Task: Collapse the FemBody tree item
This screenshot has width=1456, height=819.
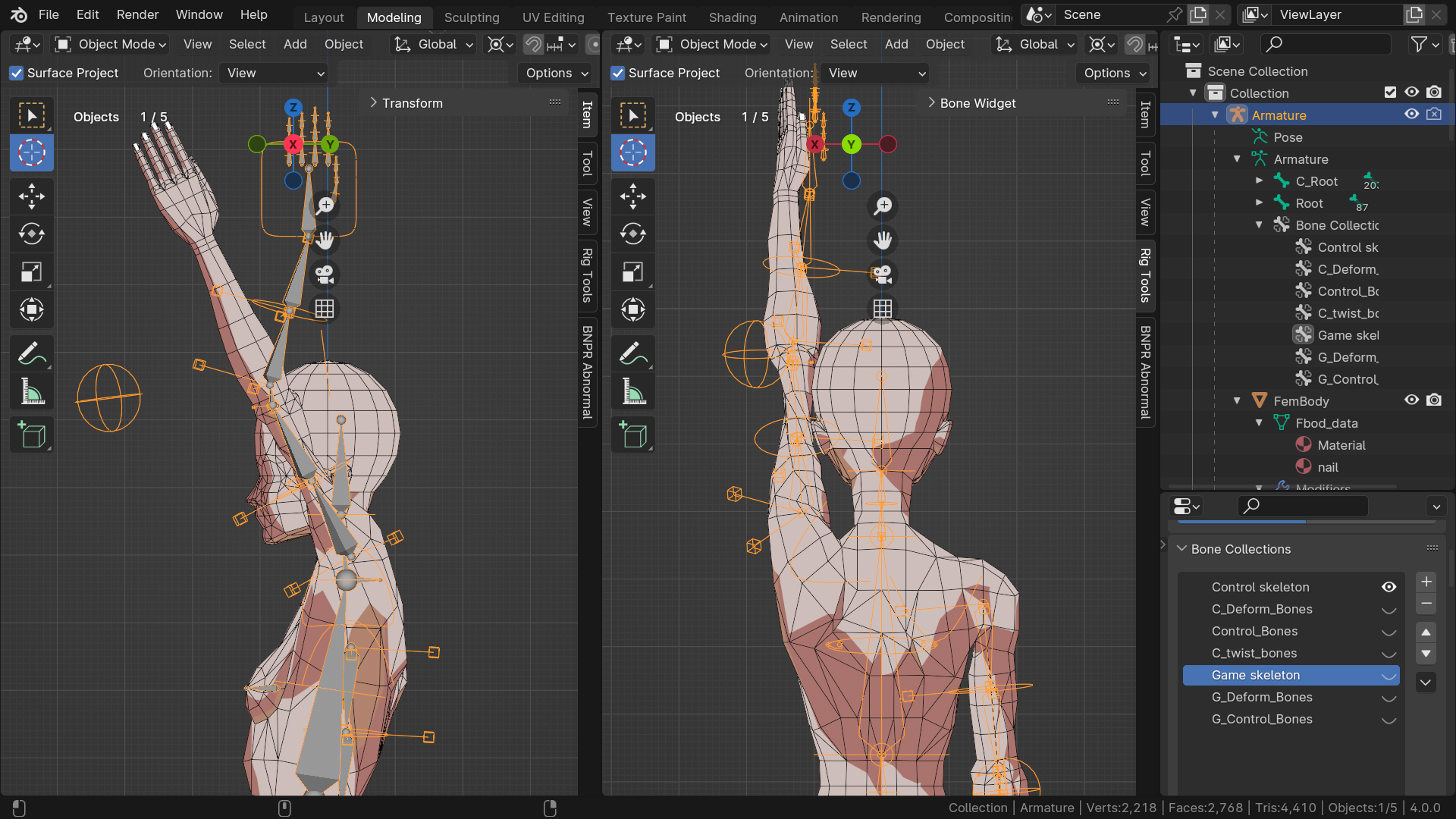Action: click(1237, 400)
